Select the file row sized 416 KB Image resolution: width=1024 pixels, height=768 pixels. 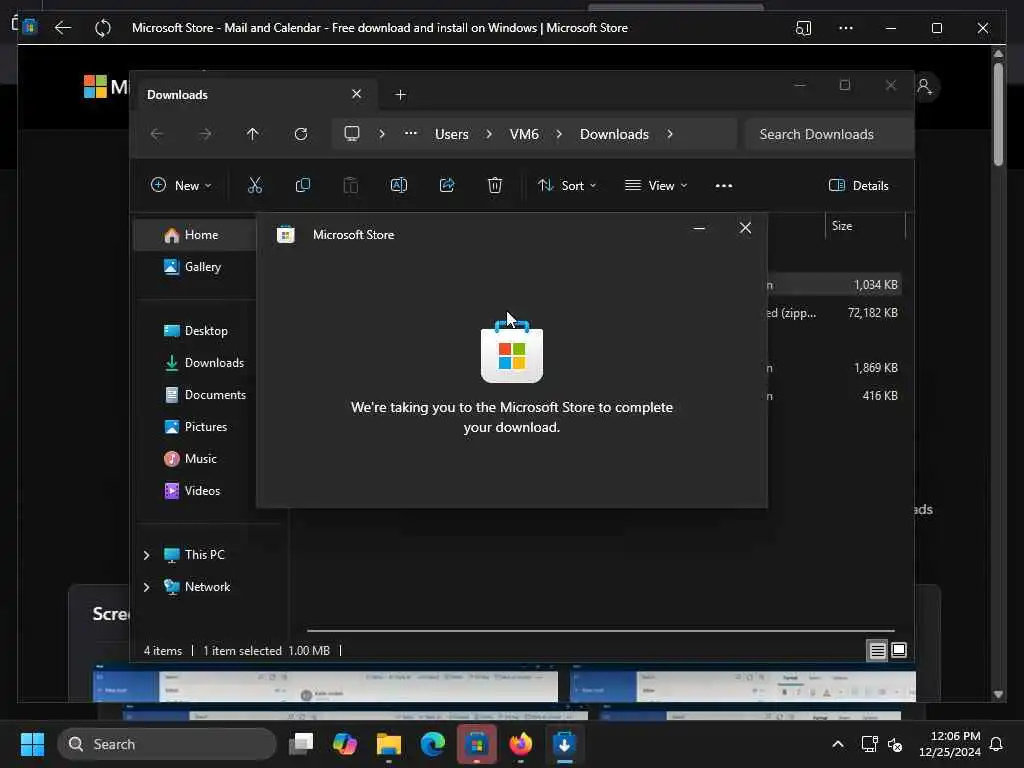tap(835, 396)
